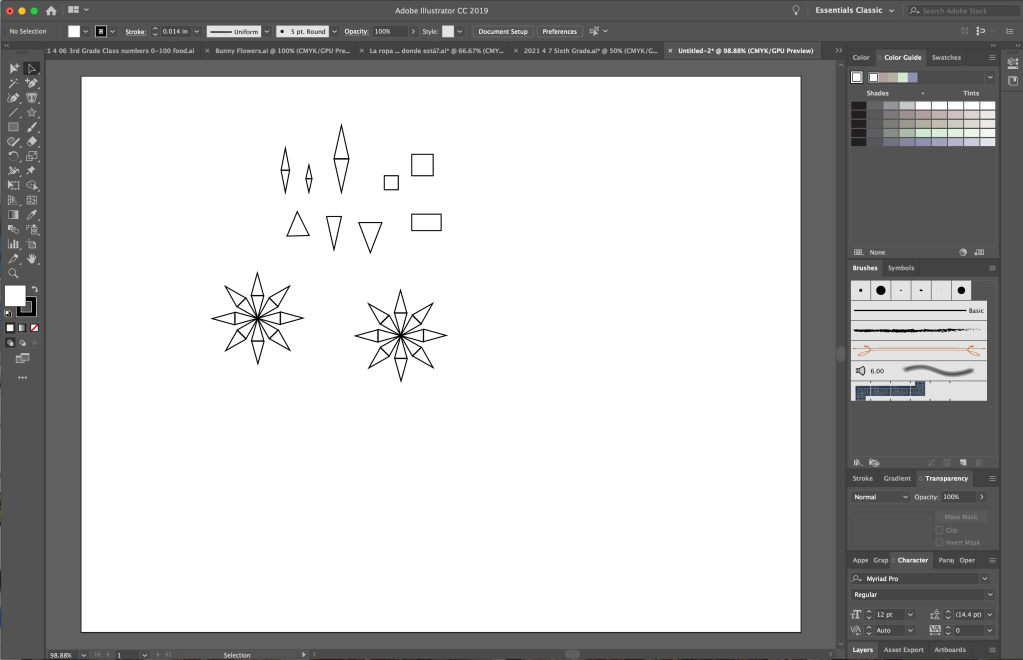Check the Clip checkbox
Image resolution: width=1023 pixels, height=660 pixels.
click(x=940, y=530)
